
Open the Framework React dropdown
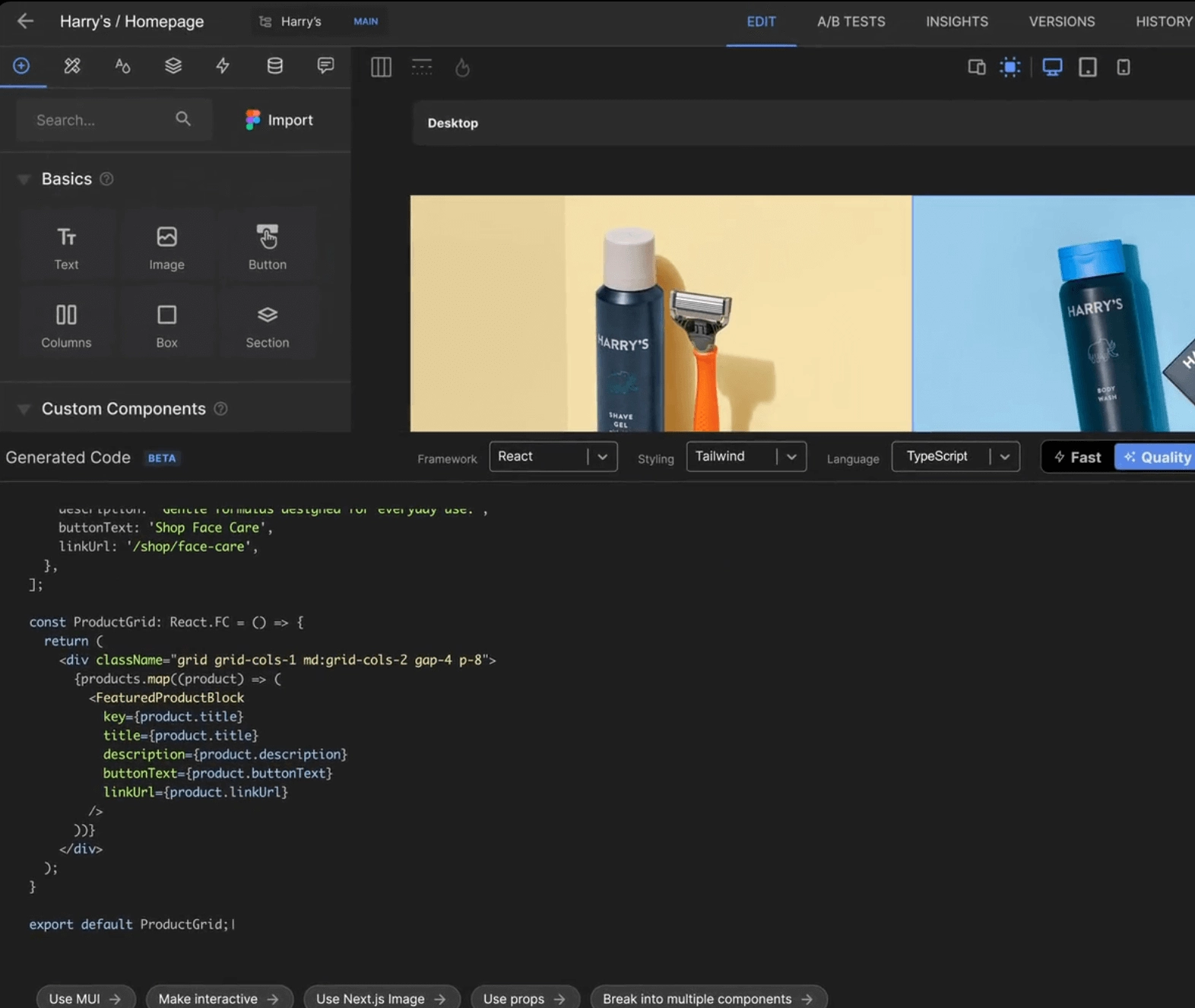(x=553, y=457)
